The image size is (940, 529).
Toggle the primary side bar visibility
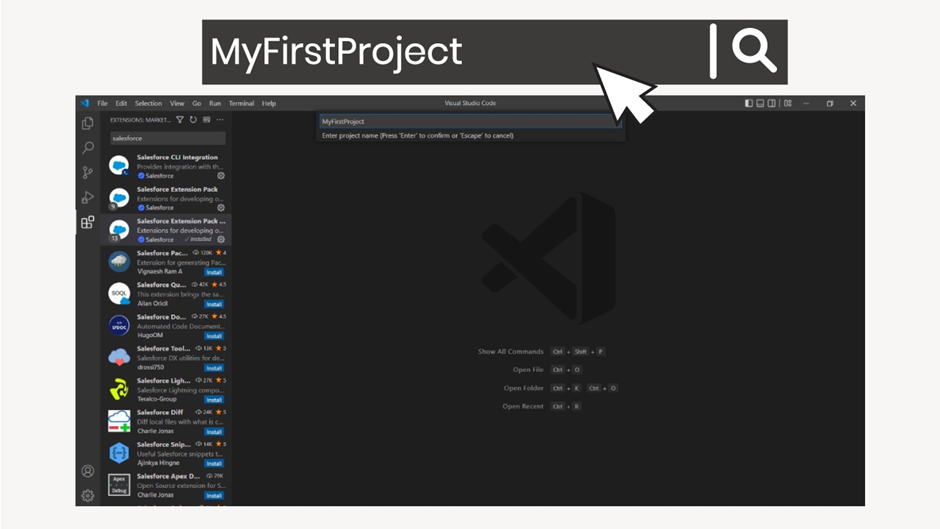pyautogui.click(x=749, y=103)
